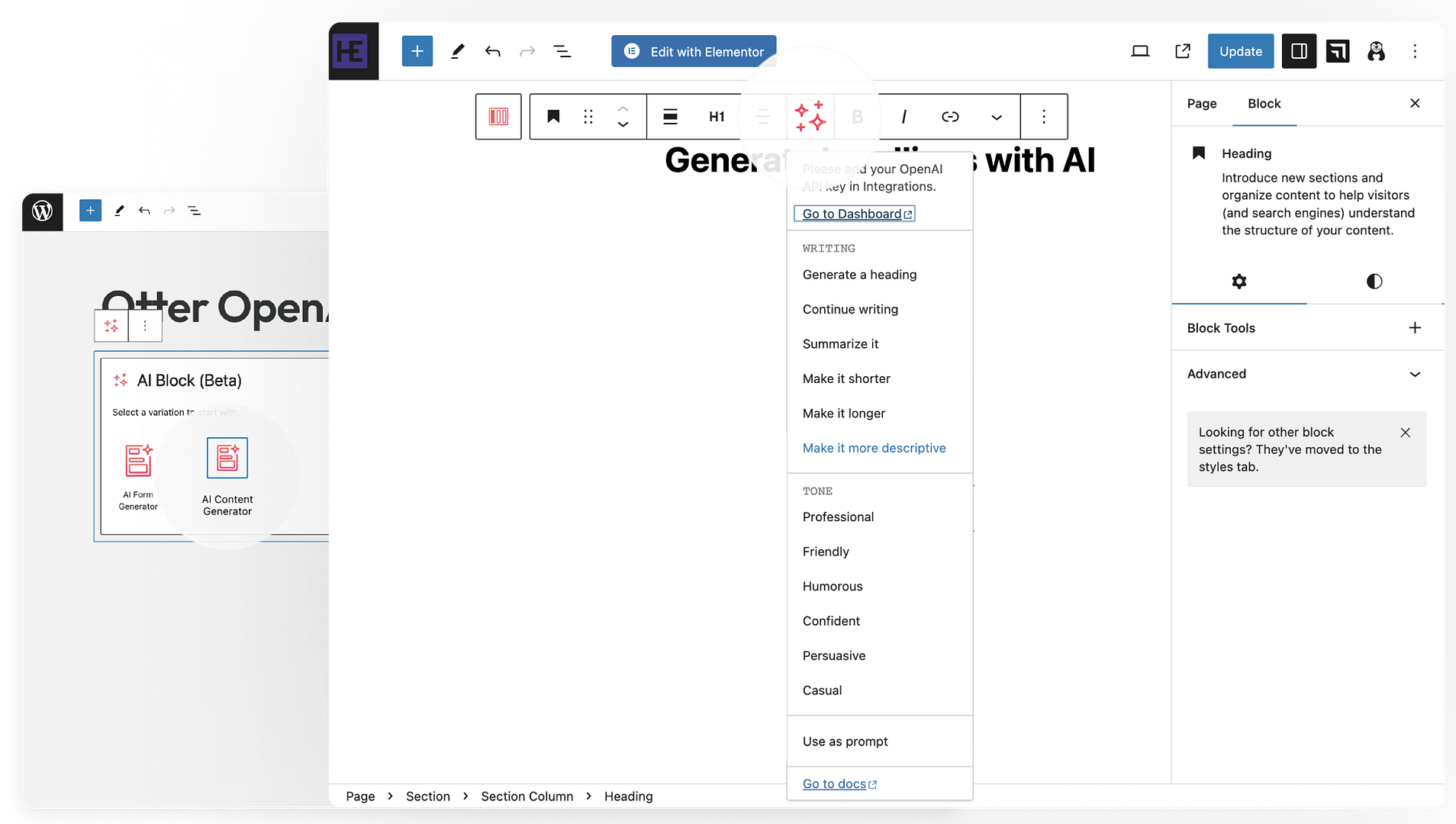Open block toolbar three-dot options menu
1456x824 pixels.
[1044, 117]
